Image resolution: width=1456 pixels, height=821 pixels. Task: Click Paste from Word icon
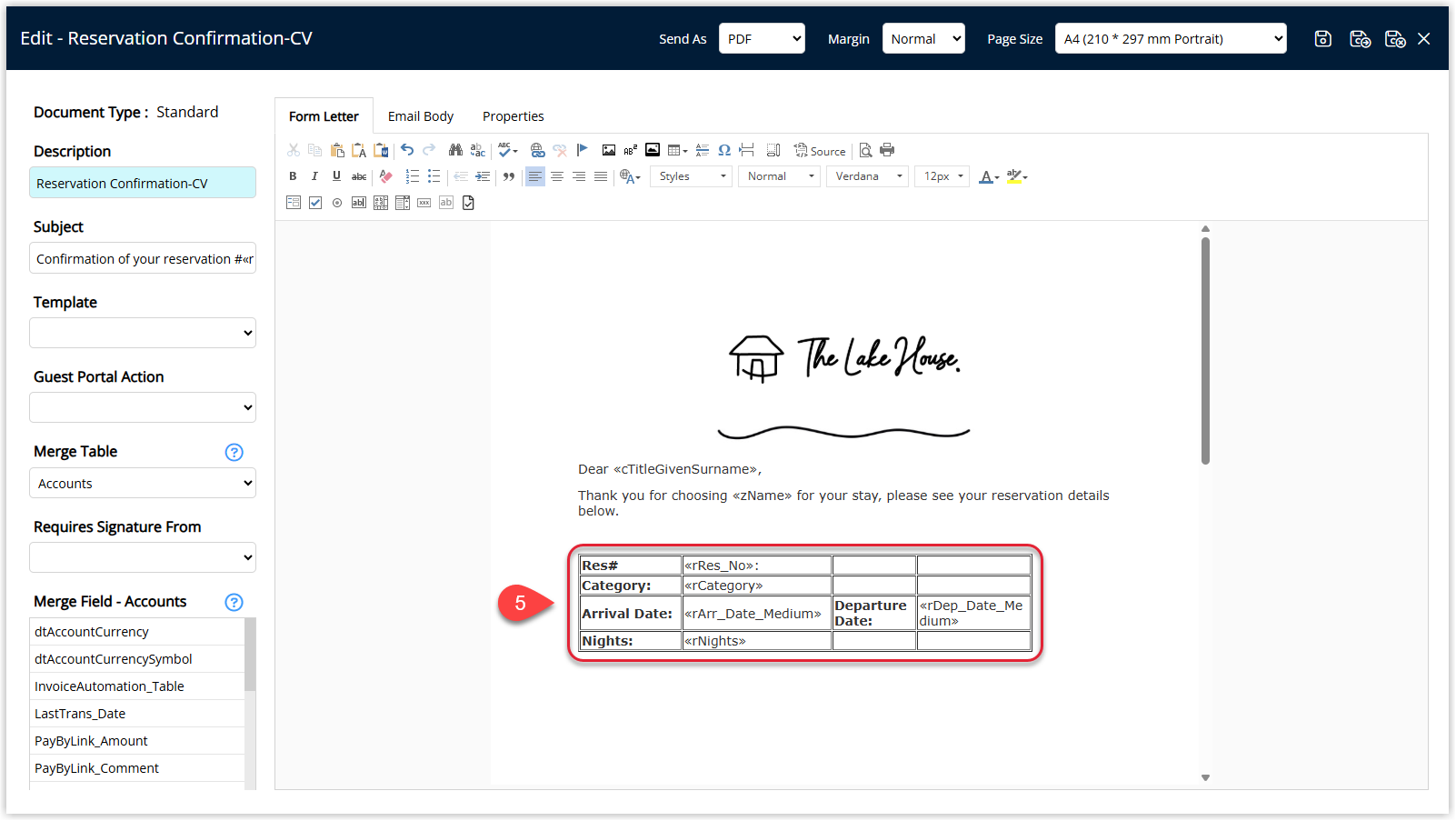381,150
